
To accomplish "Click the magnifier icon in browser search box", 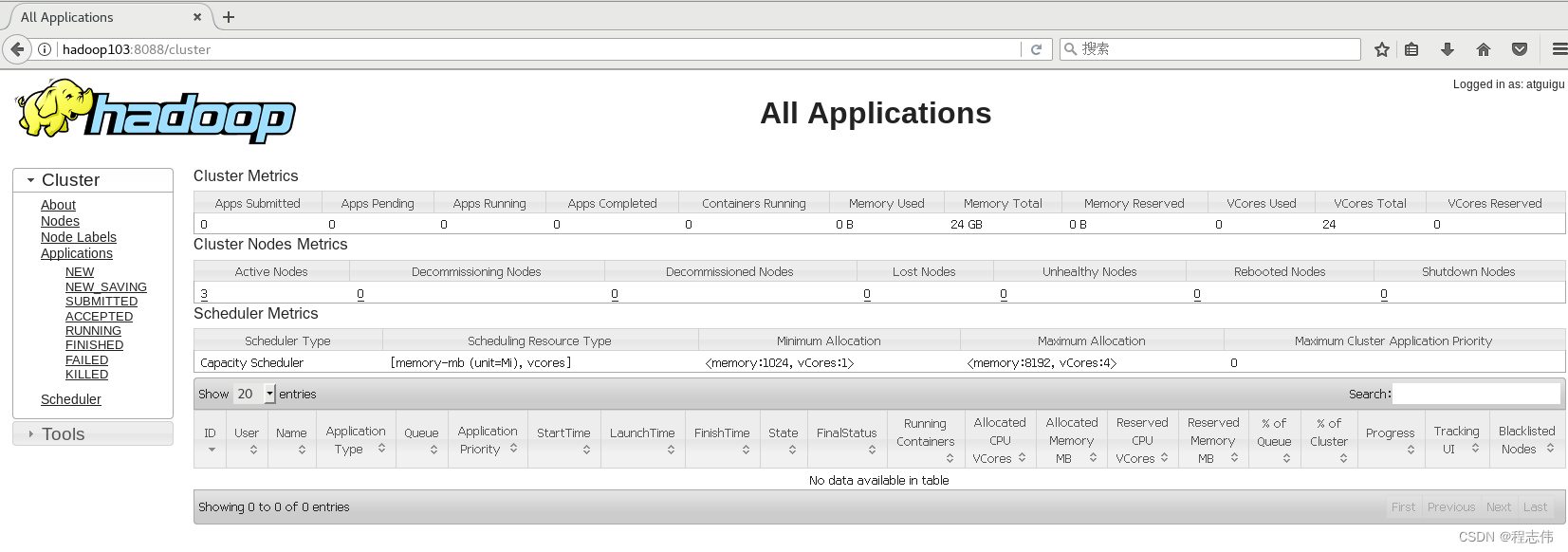I will pyautogui.click(x=1070, y=49).
